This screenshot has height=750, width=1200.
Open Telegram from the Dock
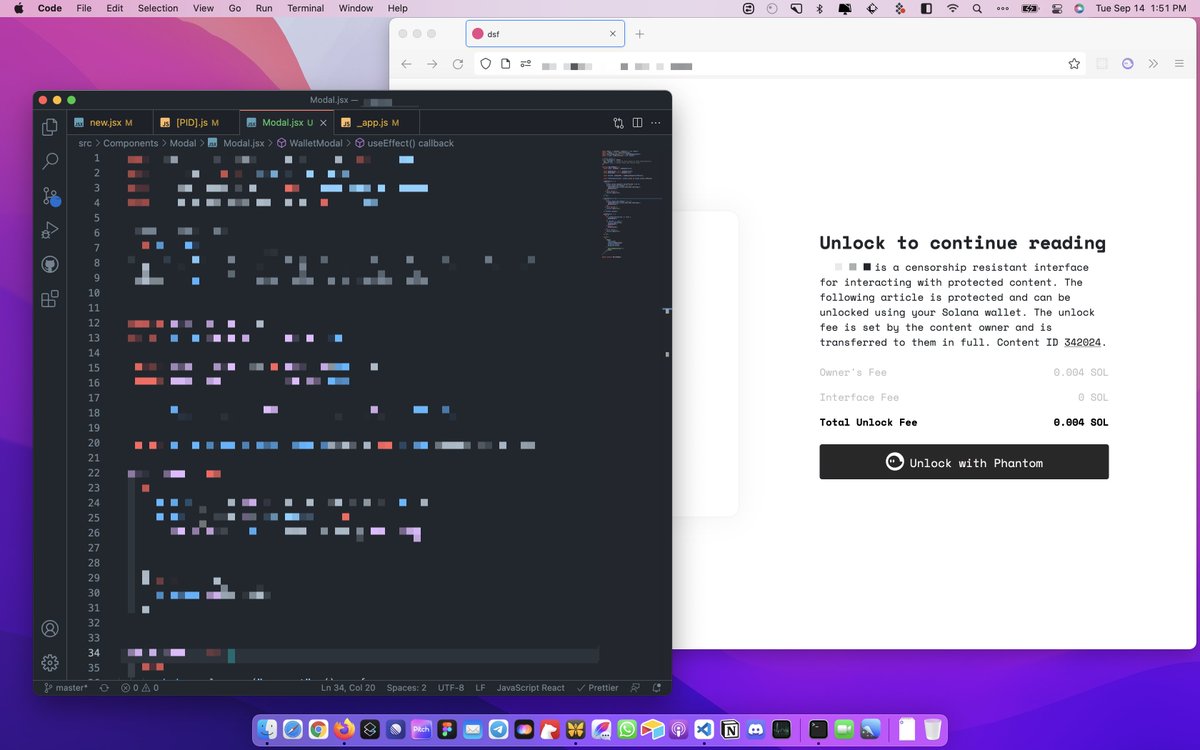498,730
